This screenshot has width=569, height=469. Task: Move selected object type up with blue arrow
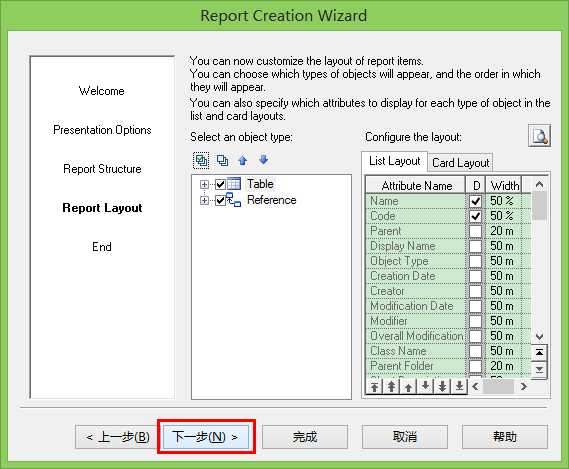tap(243, 160)
